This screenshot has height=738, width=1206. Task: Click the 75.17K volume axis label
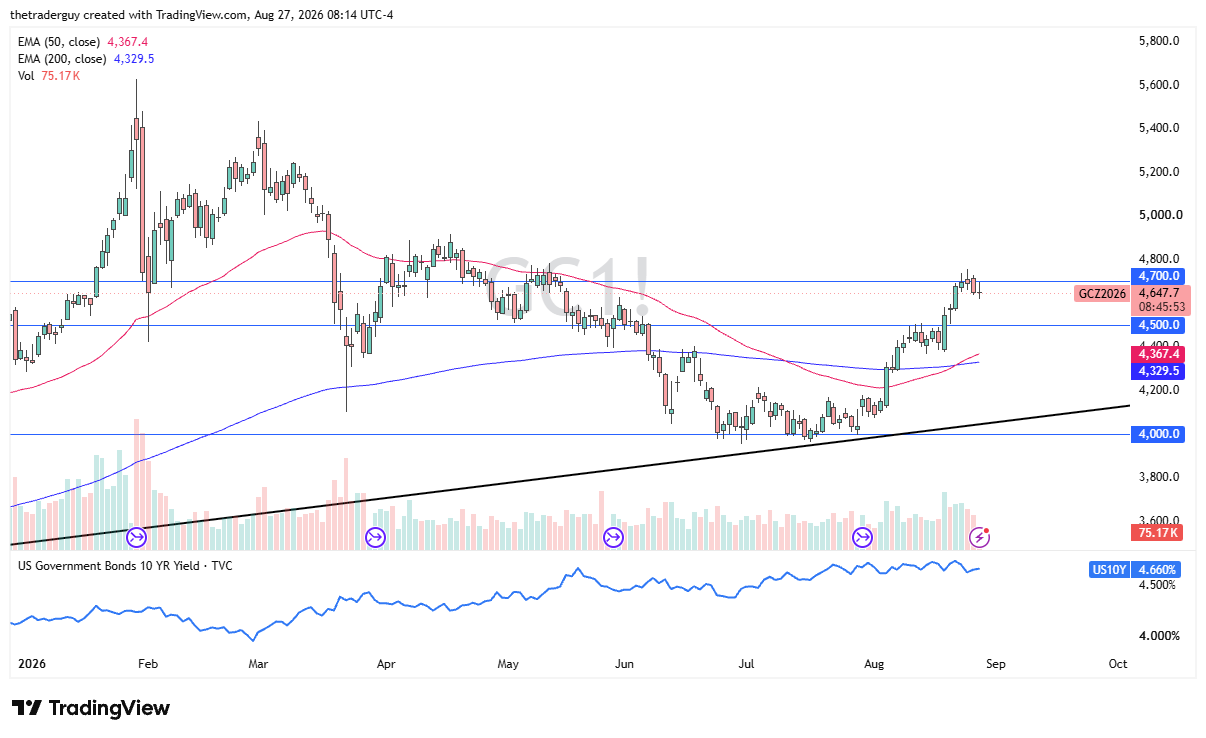tap(1158, 533)
